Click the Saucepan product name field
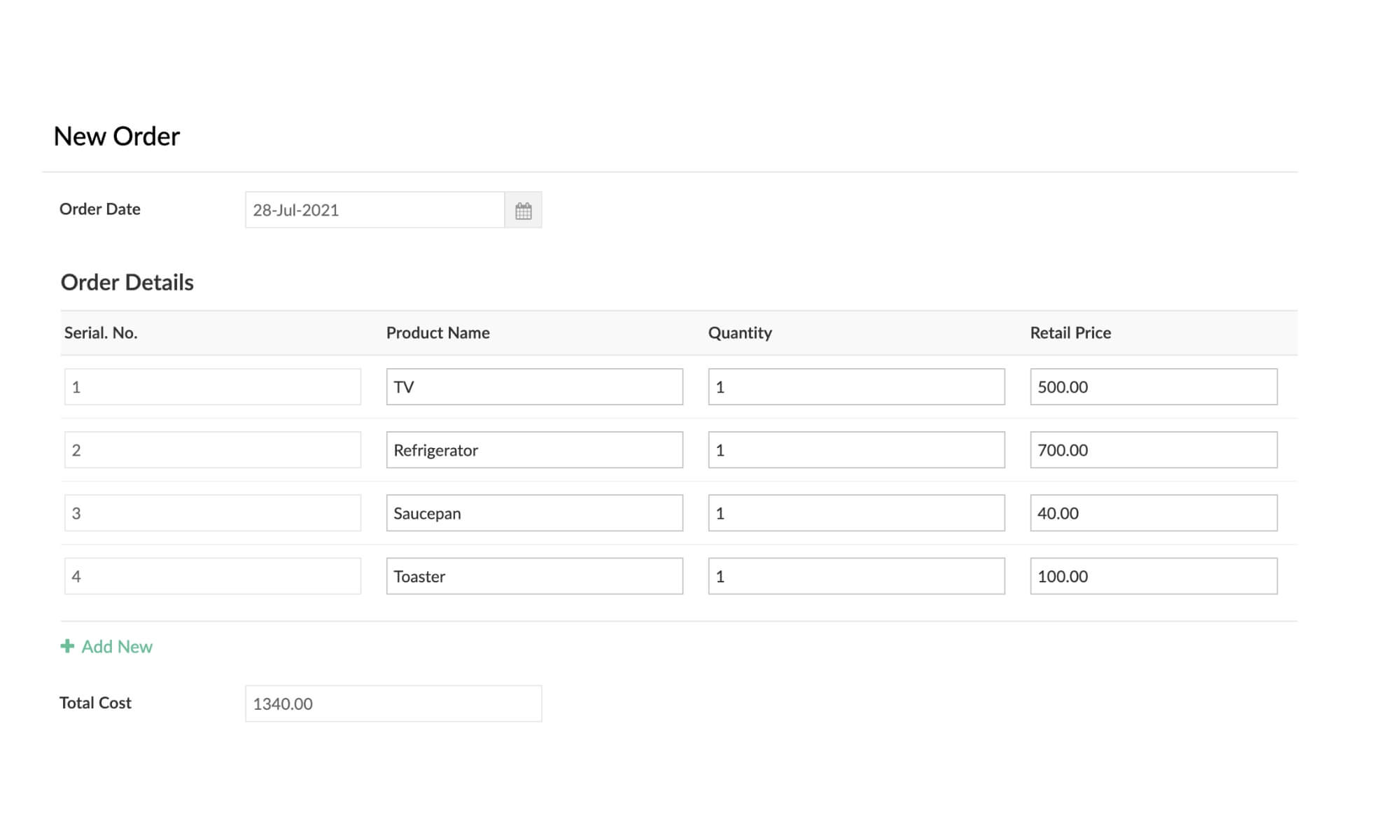 click(x=534, y=513)
